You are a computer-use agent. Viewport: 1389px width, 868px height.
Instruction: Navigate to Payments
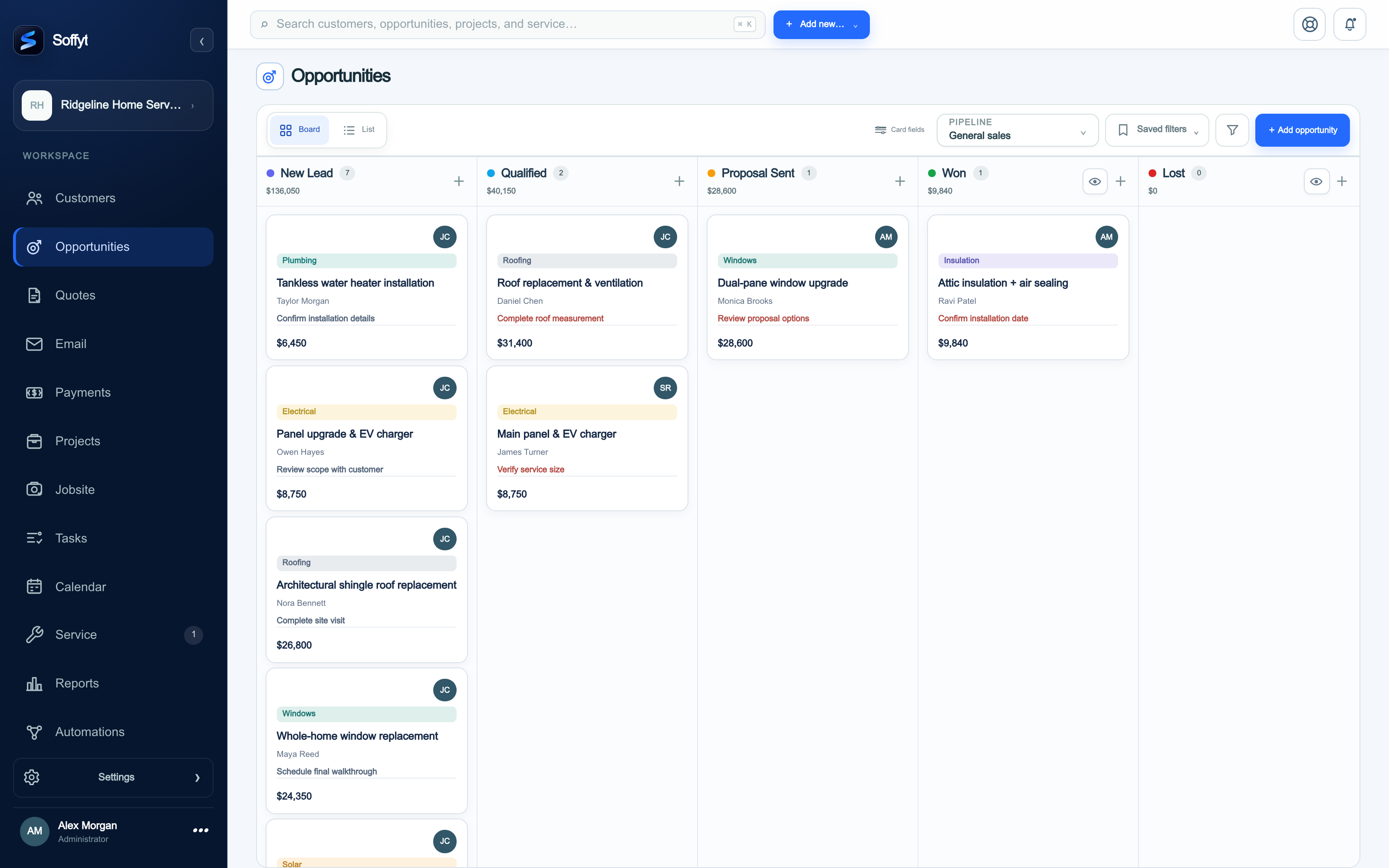113,393
